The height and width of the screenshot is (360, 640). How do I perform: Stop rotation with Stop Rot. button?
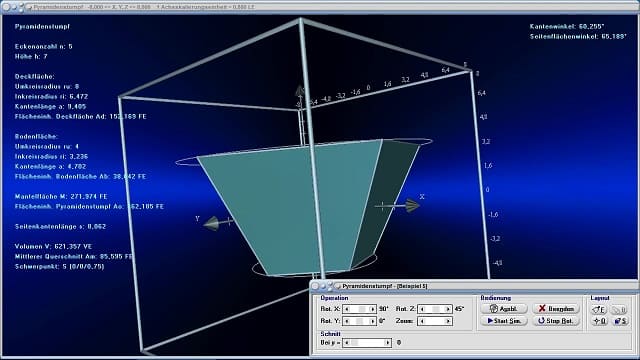point(556,321)
